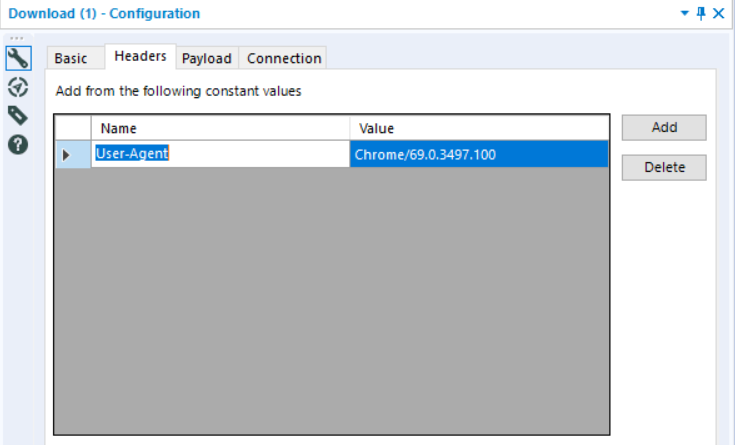The image size is (735, 445).
Task: Switch to the Basic tab
Action: click(x=71, y=58)
